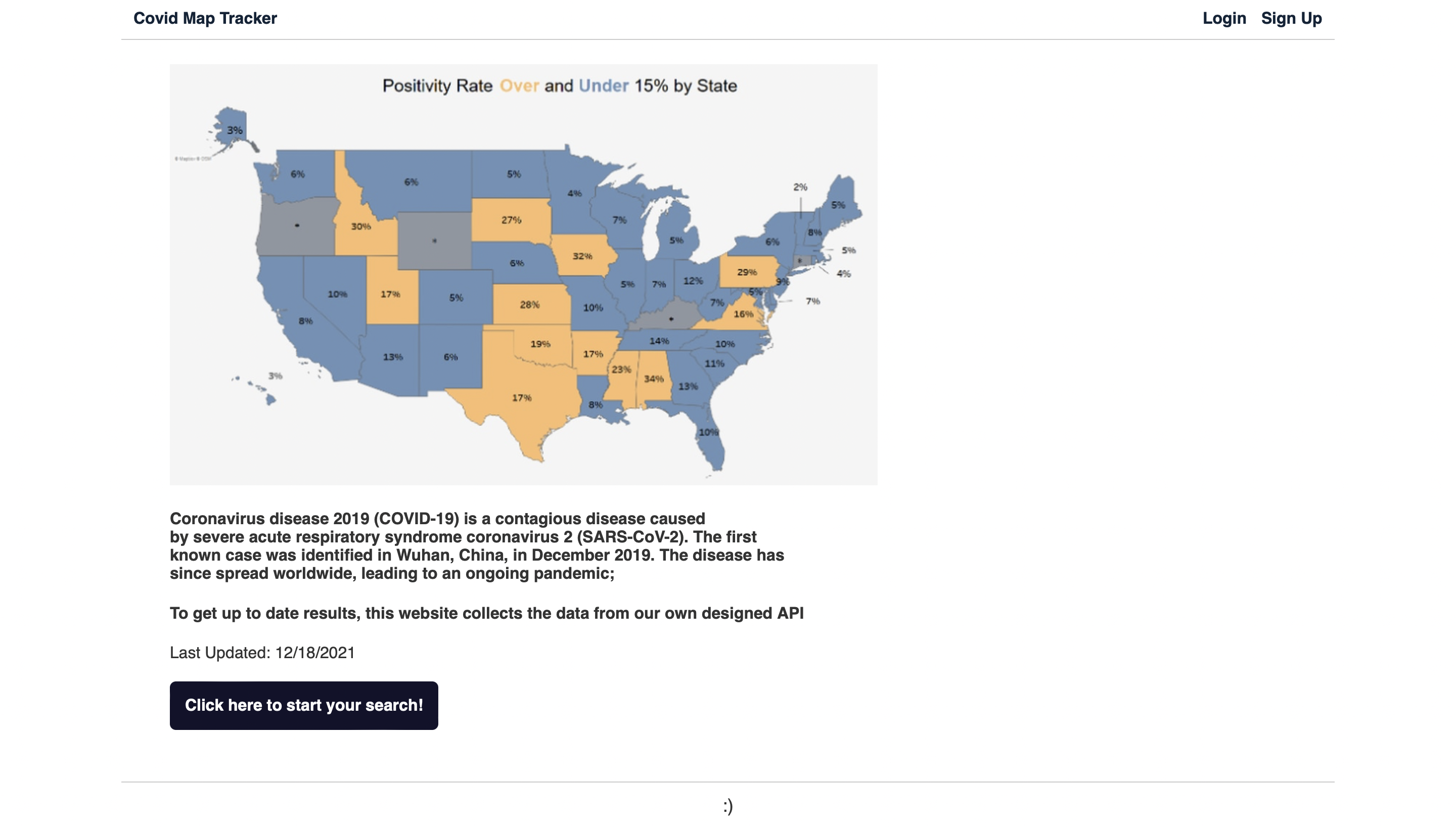
Task: Click the smiley face in the footer
Action: click(727, 805)
